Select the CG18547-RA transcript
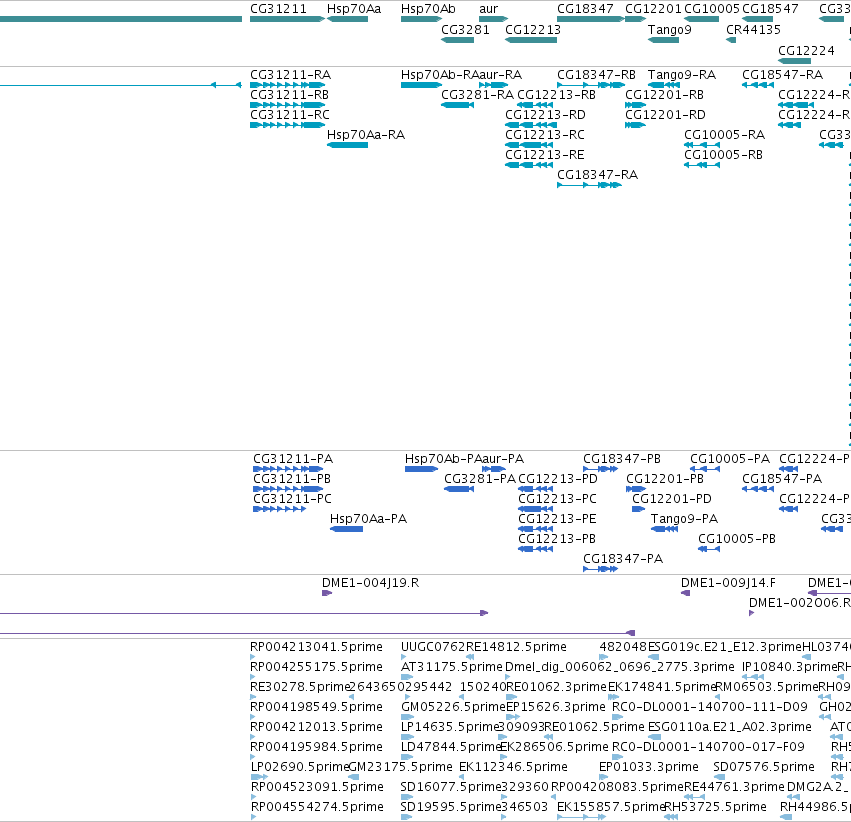This screenshot has width=851, height=822. click(x=758, y=85)
